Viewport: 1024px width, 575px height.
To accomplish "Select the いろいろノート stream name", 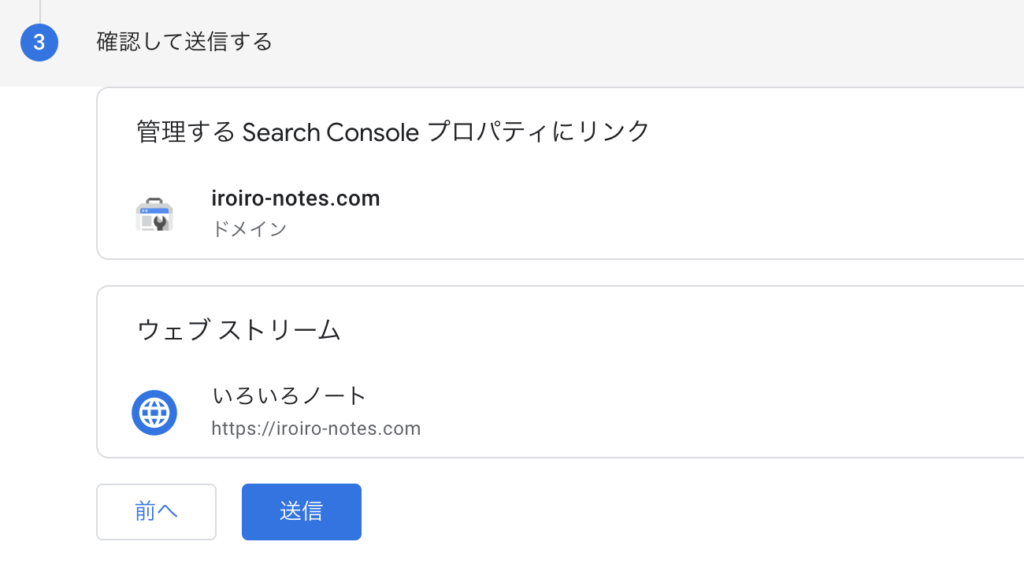I will (x=290, y=396).
